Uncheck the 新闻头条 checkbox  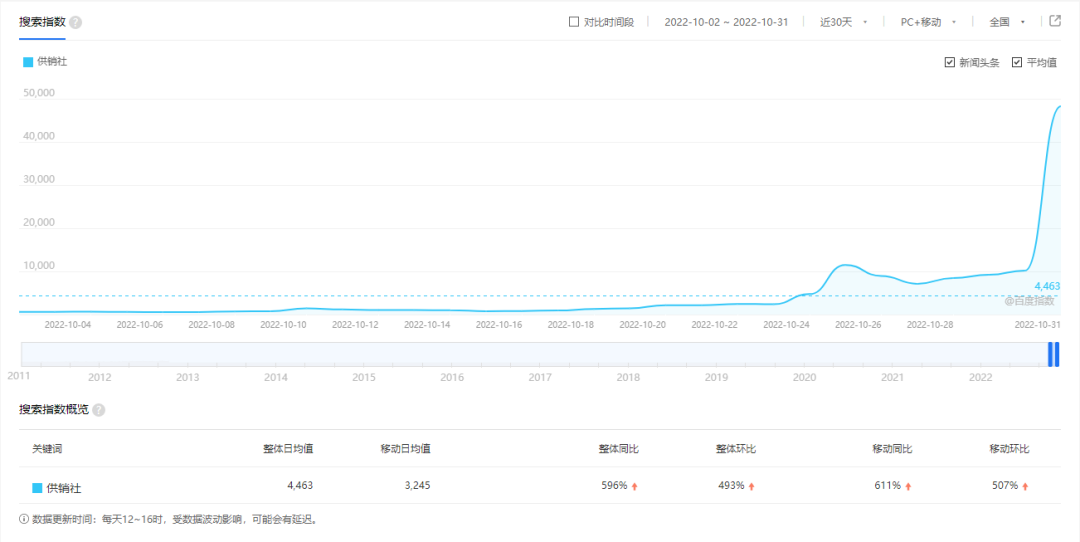coord(949,62)
